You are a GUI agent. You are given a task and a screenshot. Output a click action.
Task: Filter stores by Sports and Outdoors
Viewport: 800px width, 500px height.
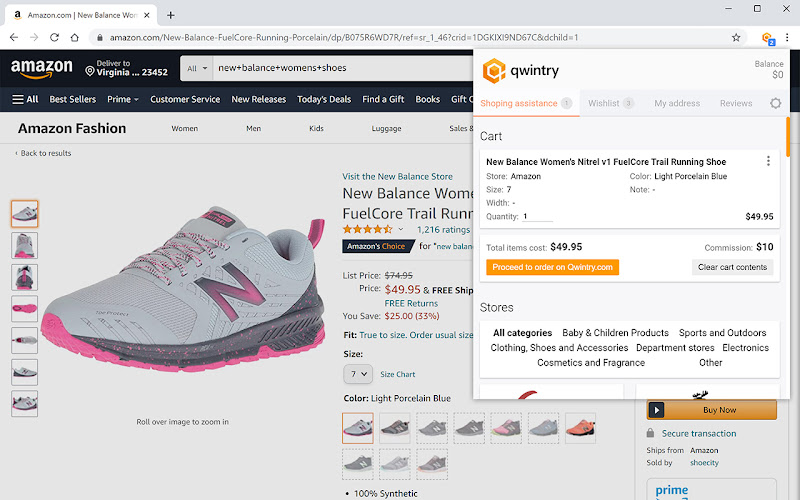(722, 333)
